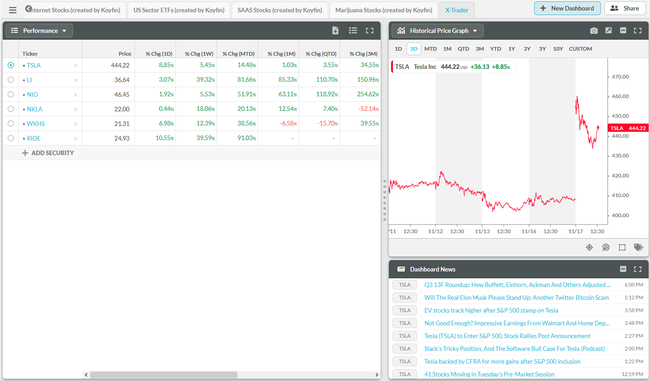Set chart range to 10Y
This screenshot has width=650, height=381.
558,49
